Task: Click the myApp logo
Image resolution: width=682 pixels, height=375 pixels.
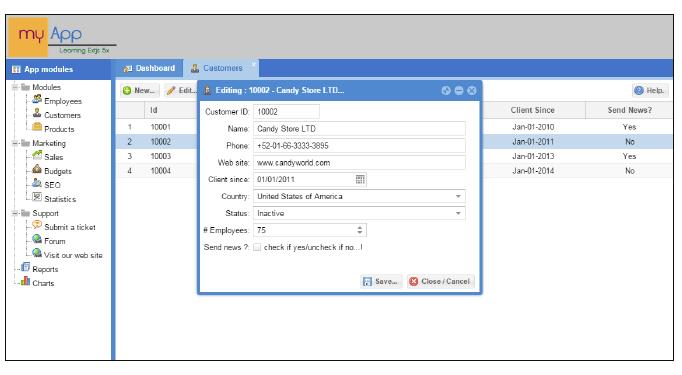Action: pos(62,37)
